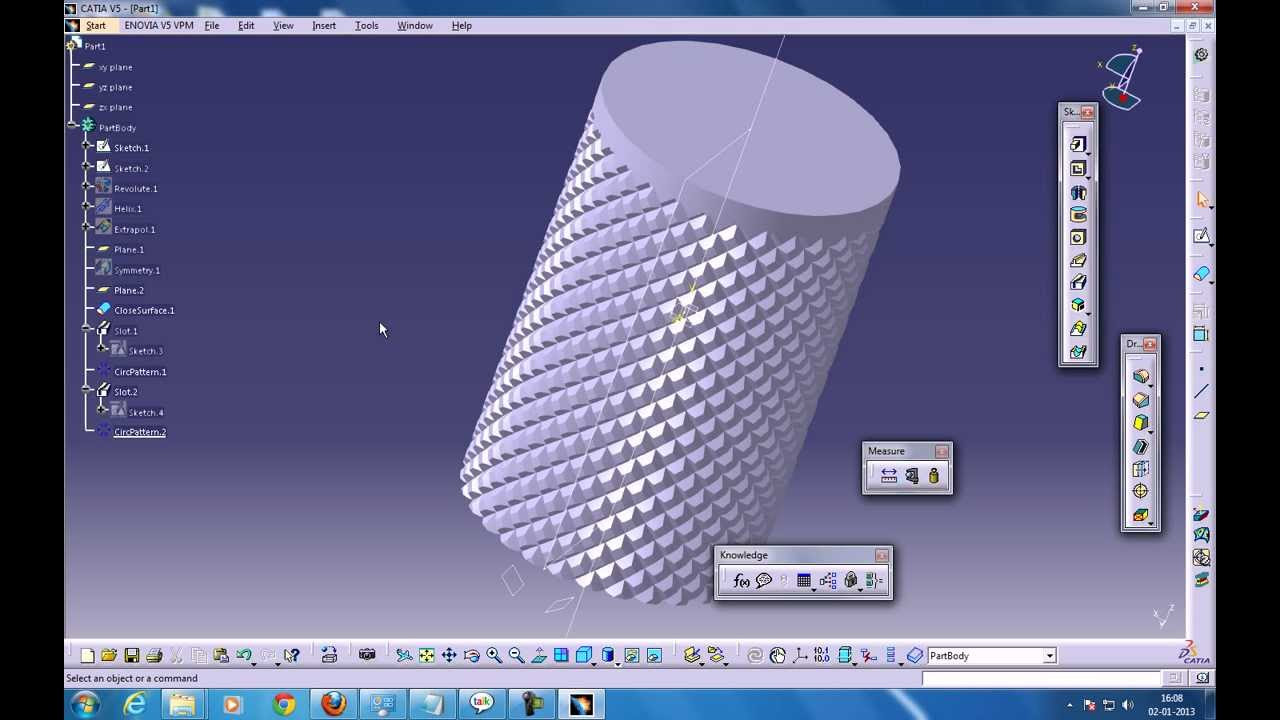Open the Insert menu
The width and height of the screenshot is (1280, 720).
(323, 25)
